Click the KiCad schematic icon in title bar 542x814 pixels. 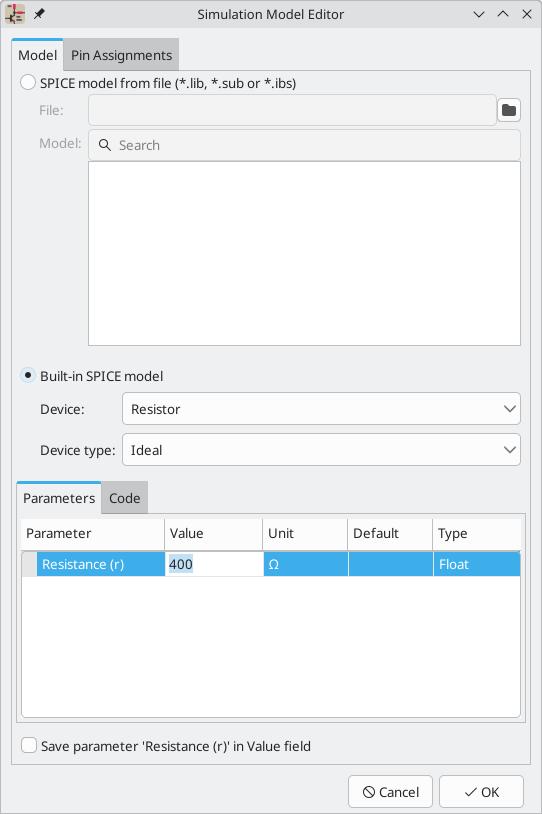[15, 14]
